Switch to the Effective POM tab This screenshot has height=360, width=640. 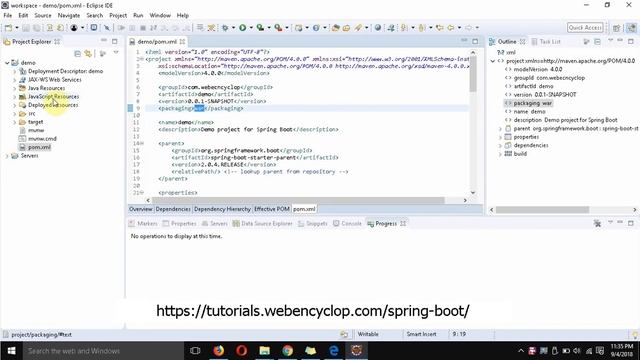271,209
